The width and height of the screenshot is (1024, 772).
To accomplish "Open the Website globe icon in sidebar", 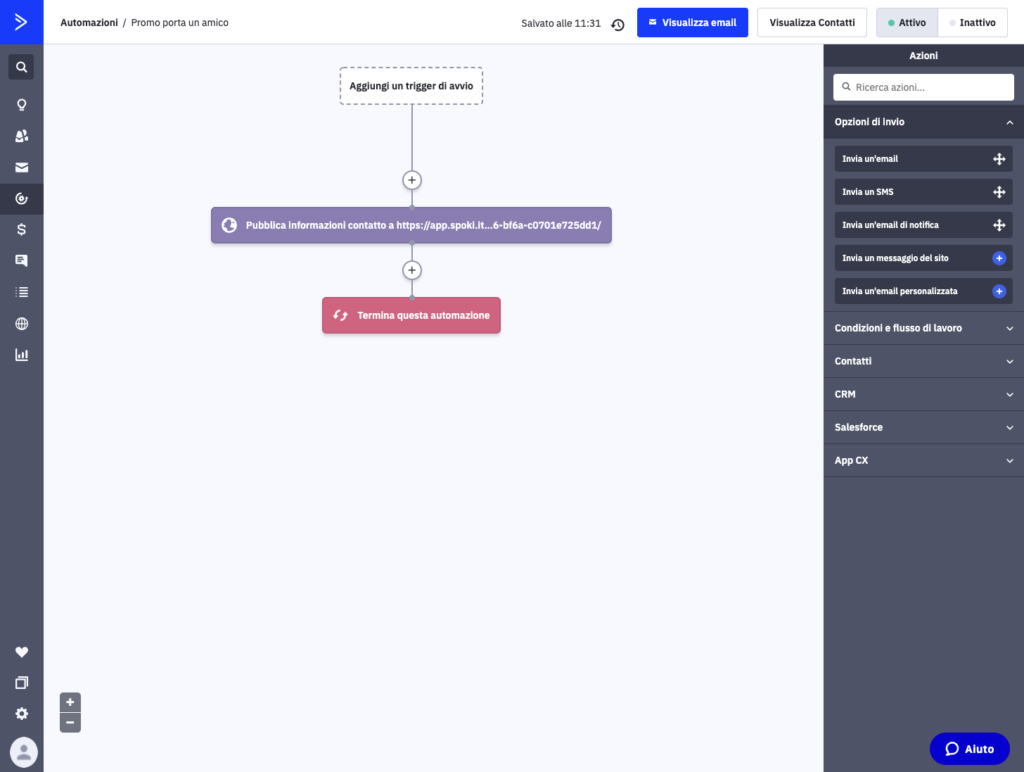I will [21, 323].
